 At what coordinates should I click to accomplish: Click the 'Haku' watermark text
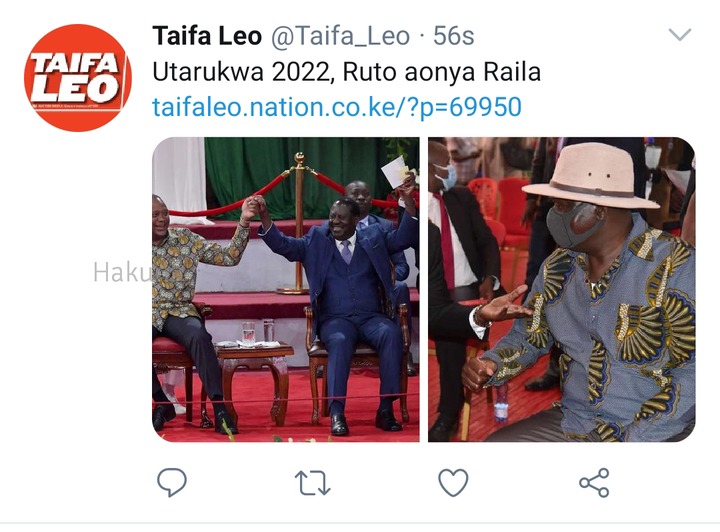[x=122, y=273]
